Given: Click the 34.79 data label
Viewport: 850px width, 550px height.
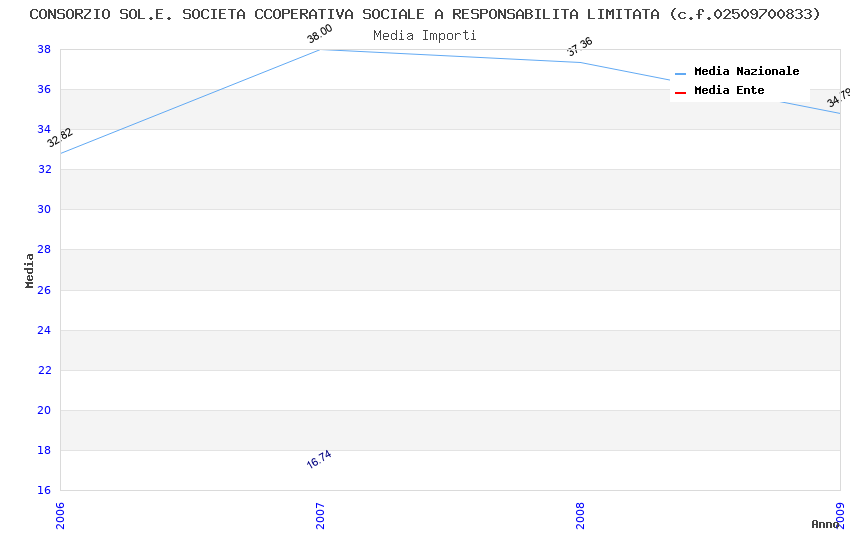Looking at the screenshot, I should (x=839, y=98).
